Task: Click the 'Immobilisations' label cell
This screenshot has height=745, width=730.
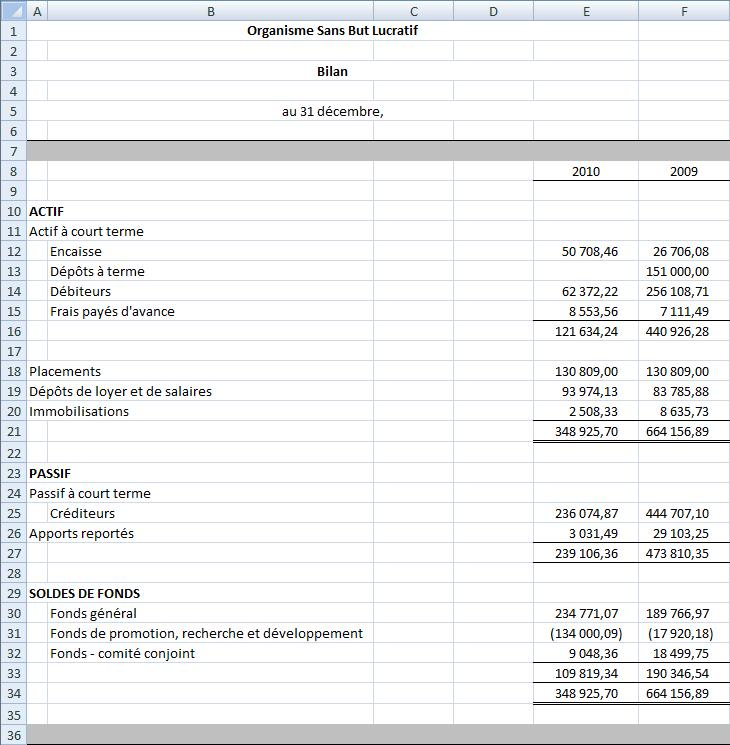Action: click(x=79, y=411)
